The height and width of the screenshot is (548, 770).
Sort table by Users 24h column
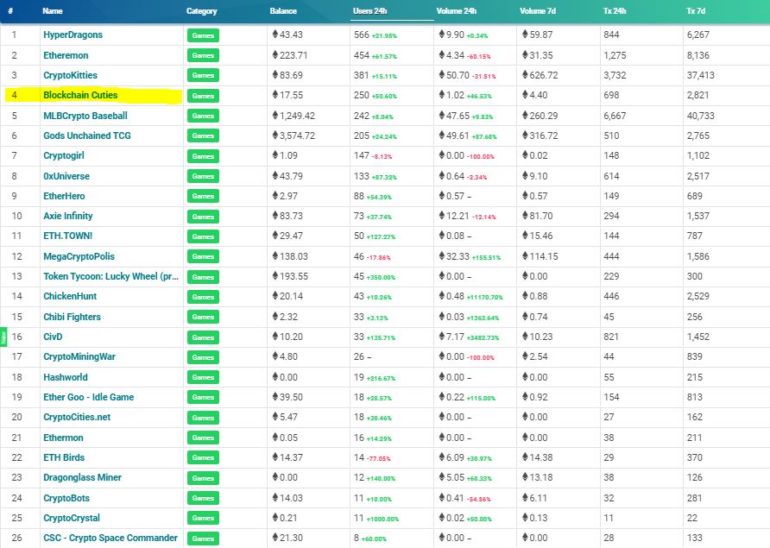(372, 11)
